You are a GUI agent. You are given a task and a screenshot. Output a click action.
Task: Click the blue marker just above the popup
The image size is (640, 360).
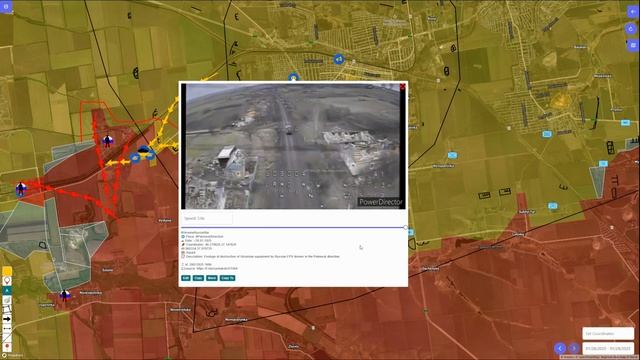click(x=293, y=77)
